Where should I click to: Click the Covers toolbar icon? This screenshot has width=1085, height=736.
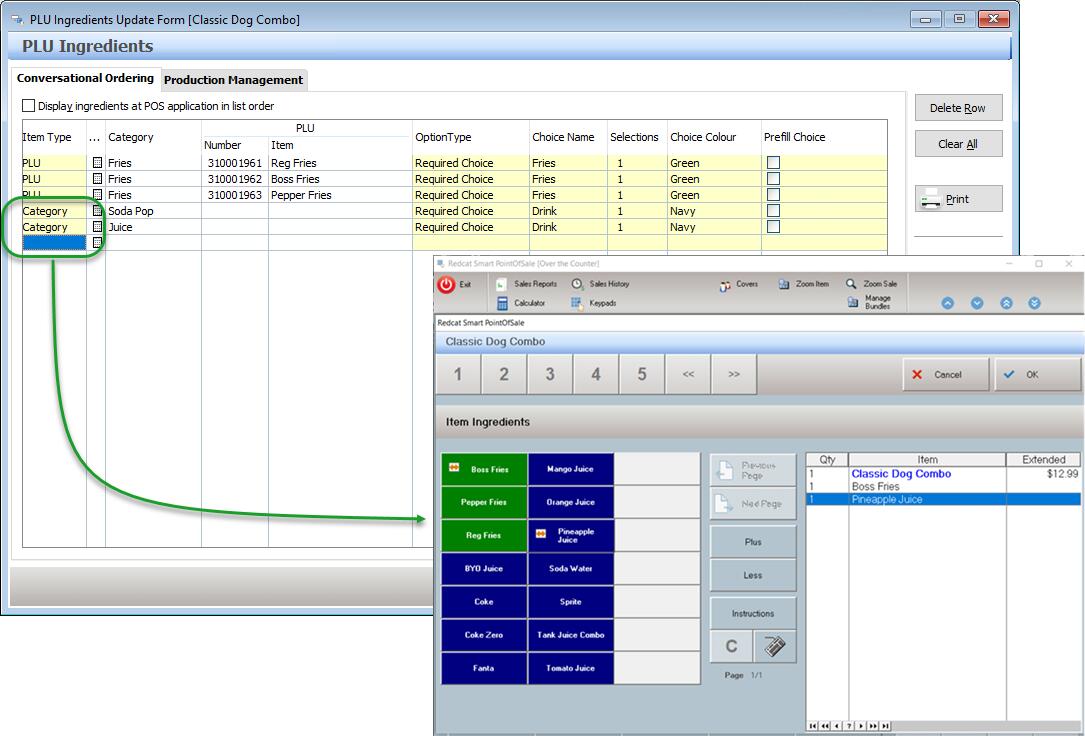tap(725, 285)
